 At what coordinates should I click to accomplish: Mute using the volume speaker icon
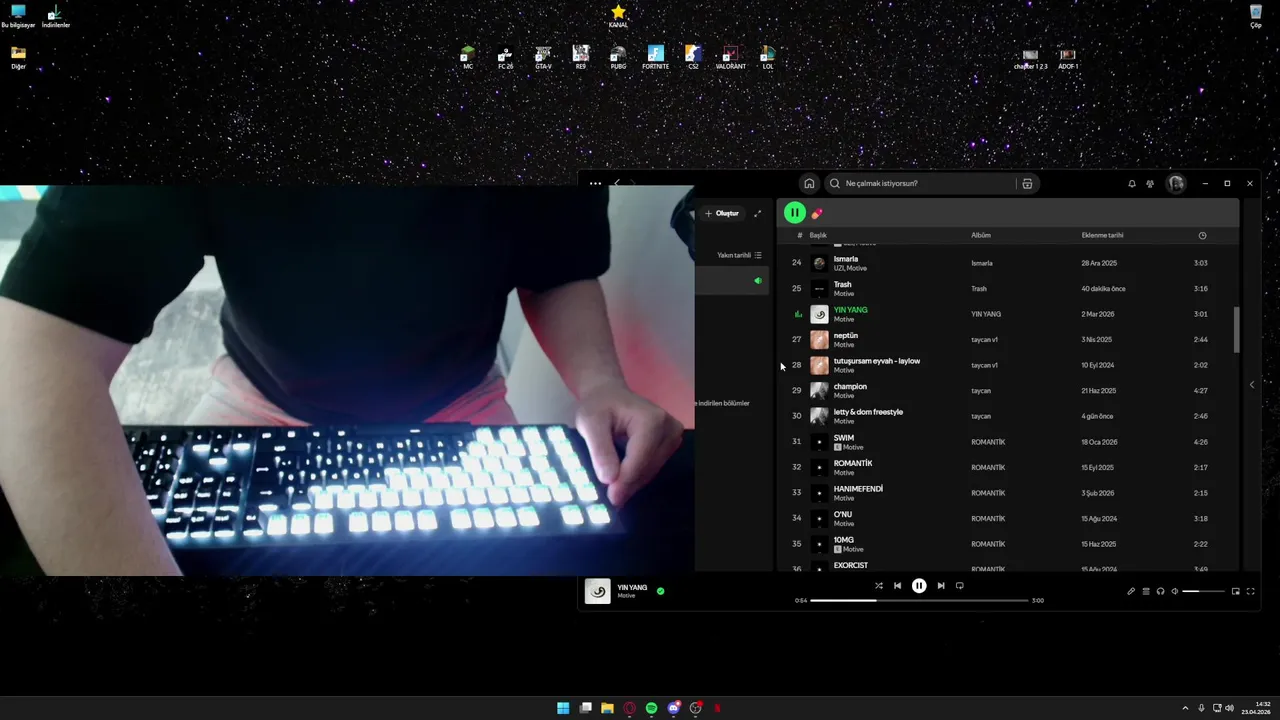1175,591
